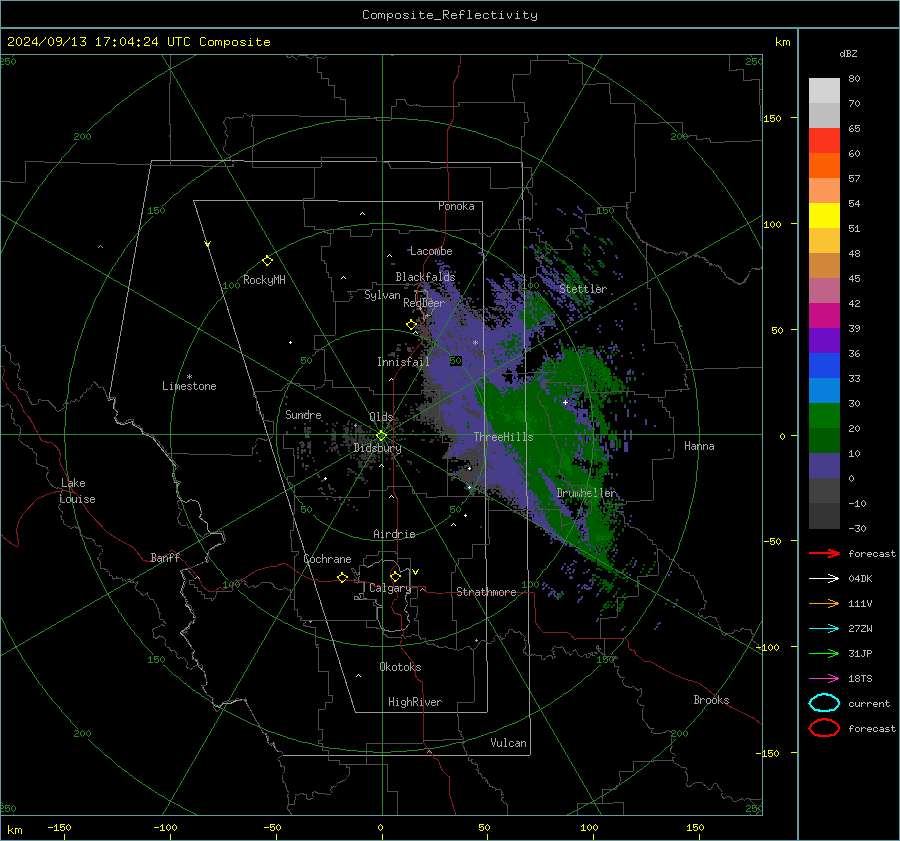Click the HighRiver town label
The height and width of the screenshot is (841, 900).
point(415,702)
